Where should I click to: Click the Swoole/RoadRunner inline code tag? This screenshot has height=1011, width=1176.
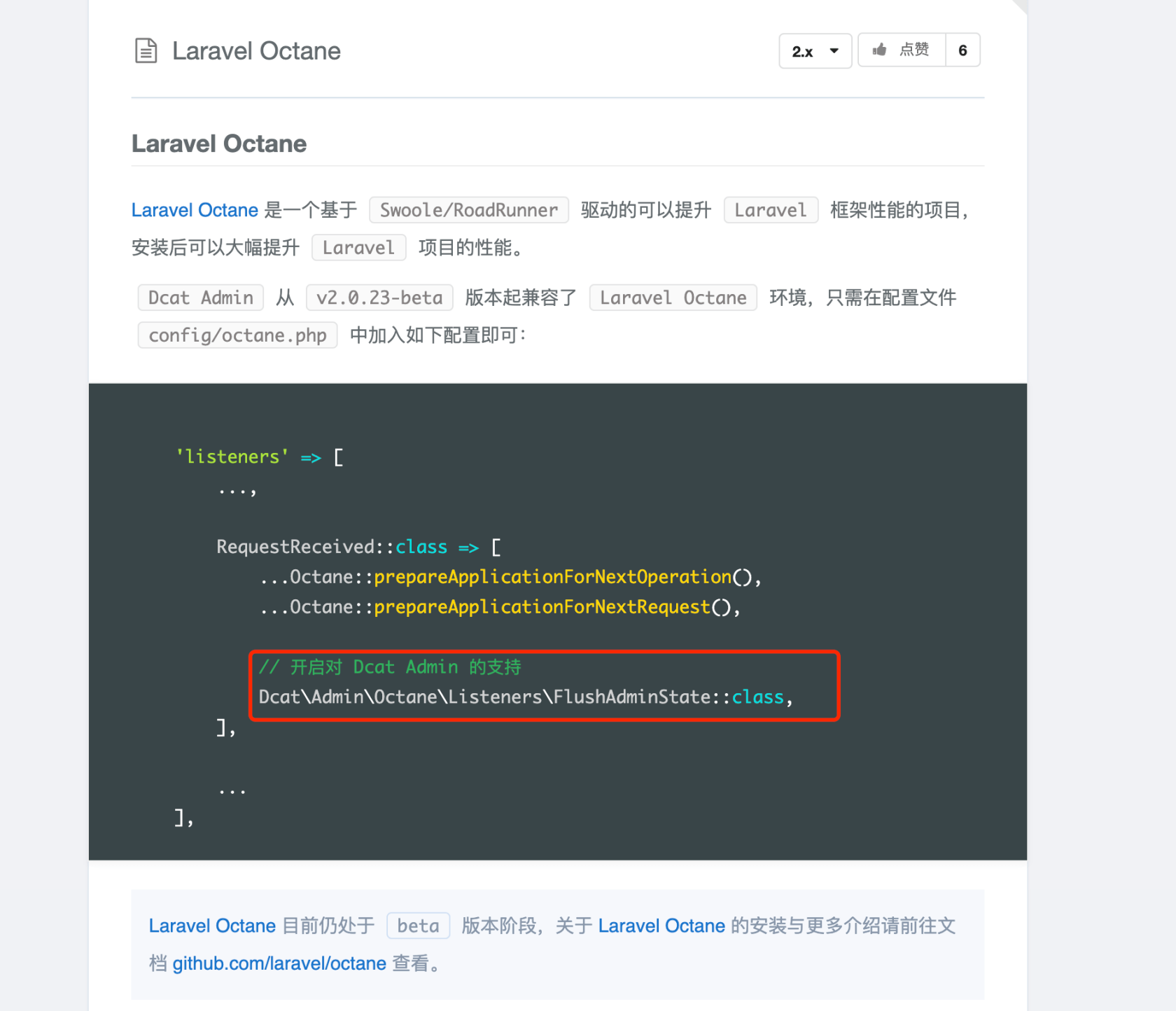point(469,210)
